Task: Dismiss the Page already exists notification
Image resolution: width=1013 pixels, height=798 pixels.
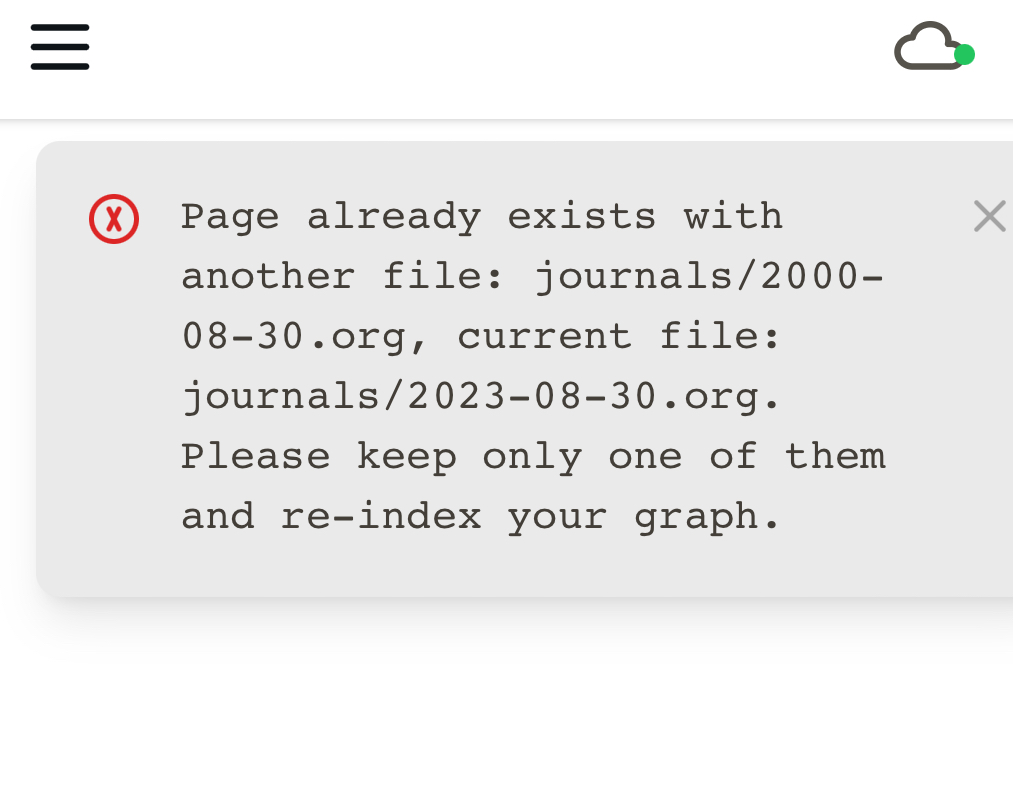Action: [989, 216]
